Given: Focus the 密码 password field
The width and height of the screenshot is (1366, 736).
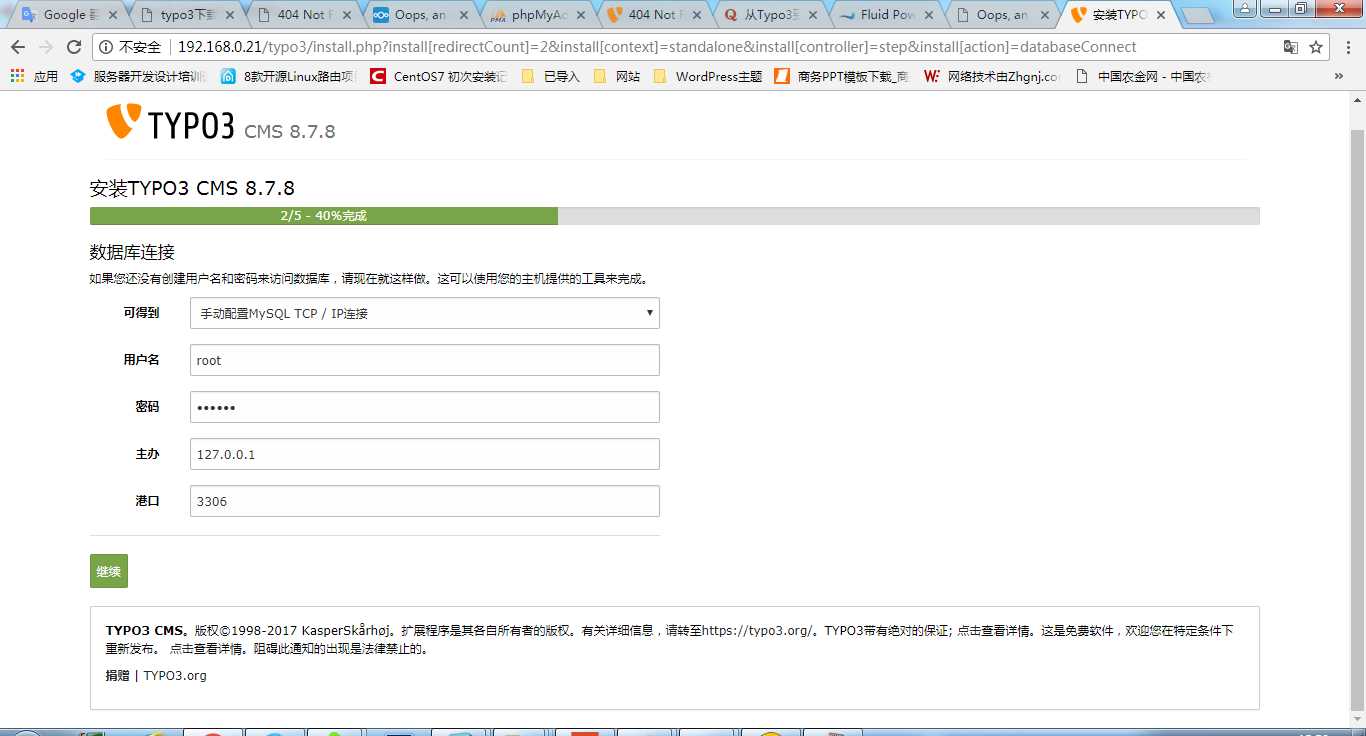Looking at the screenshot, I should point(425,407).
